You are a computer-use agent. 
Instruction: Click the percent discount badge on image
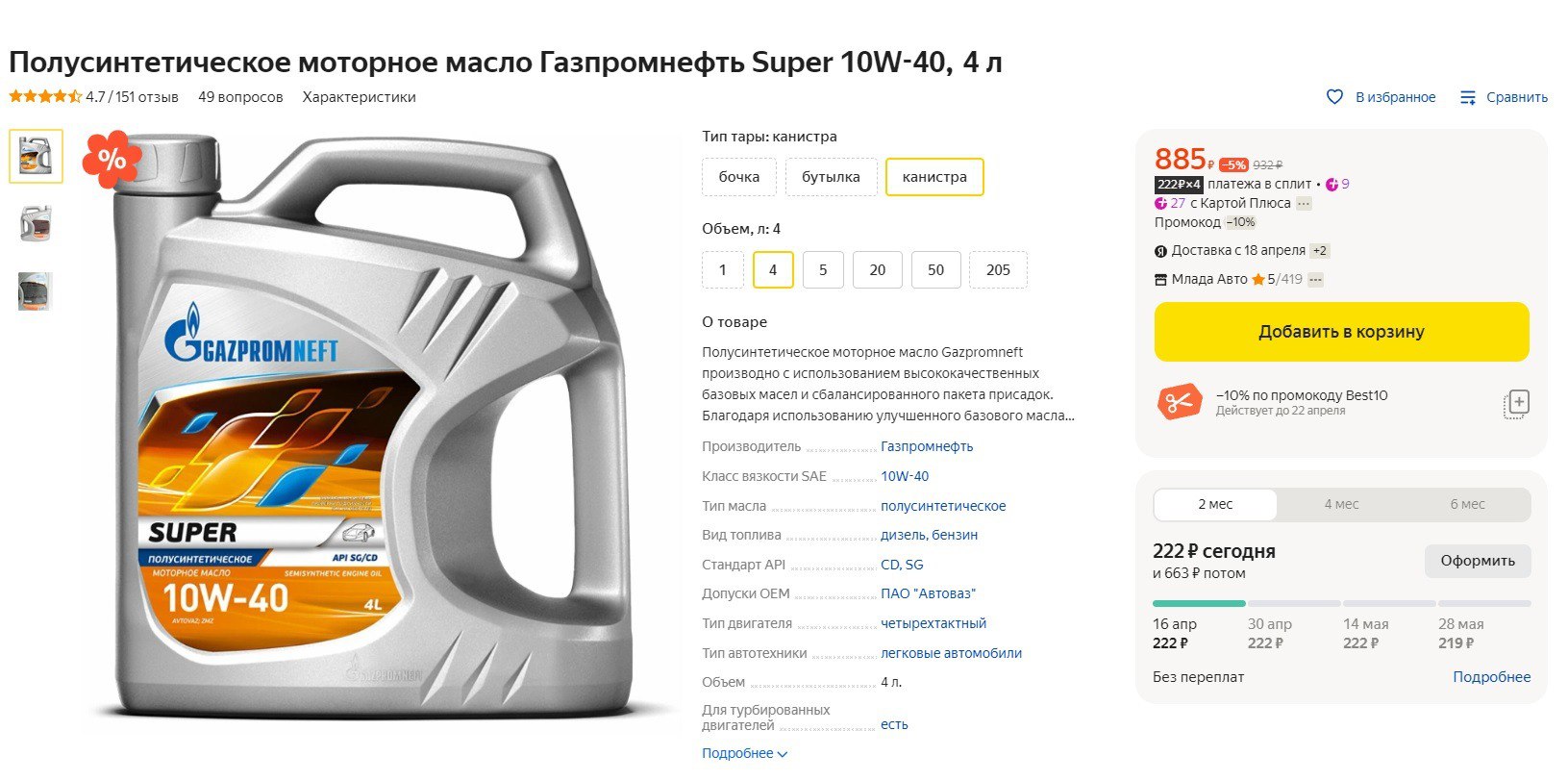coord(112,160)
